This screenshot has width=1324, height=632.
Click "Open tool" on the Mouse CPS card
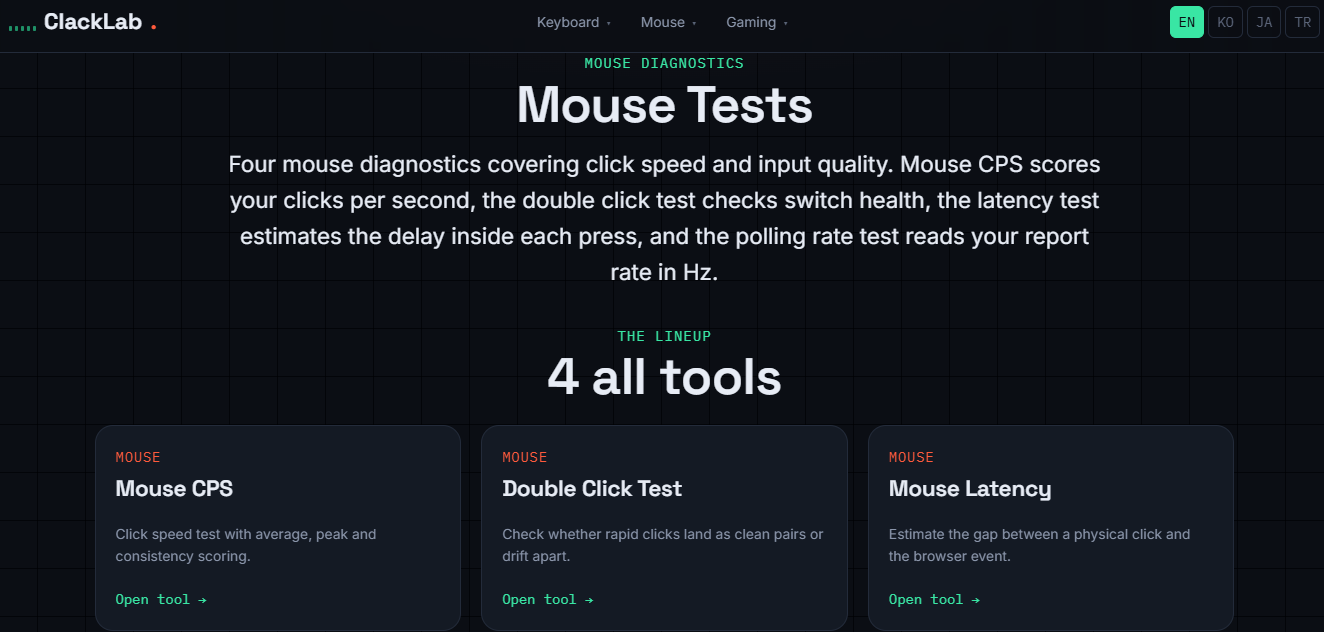pyautogui.click(x=161, y=599)
